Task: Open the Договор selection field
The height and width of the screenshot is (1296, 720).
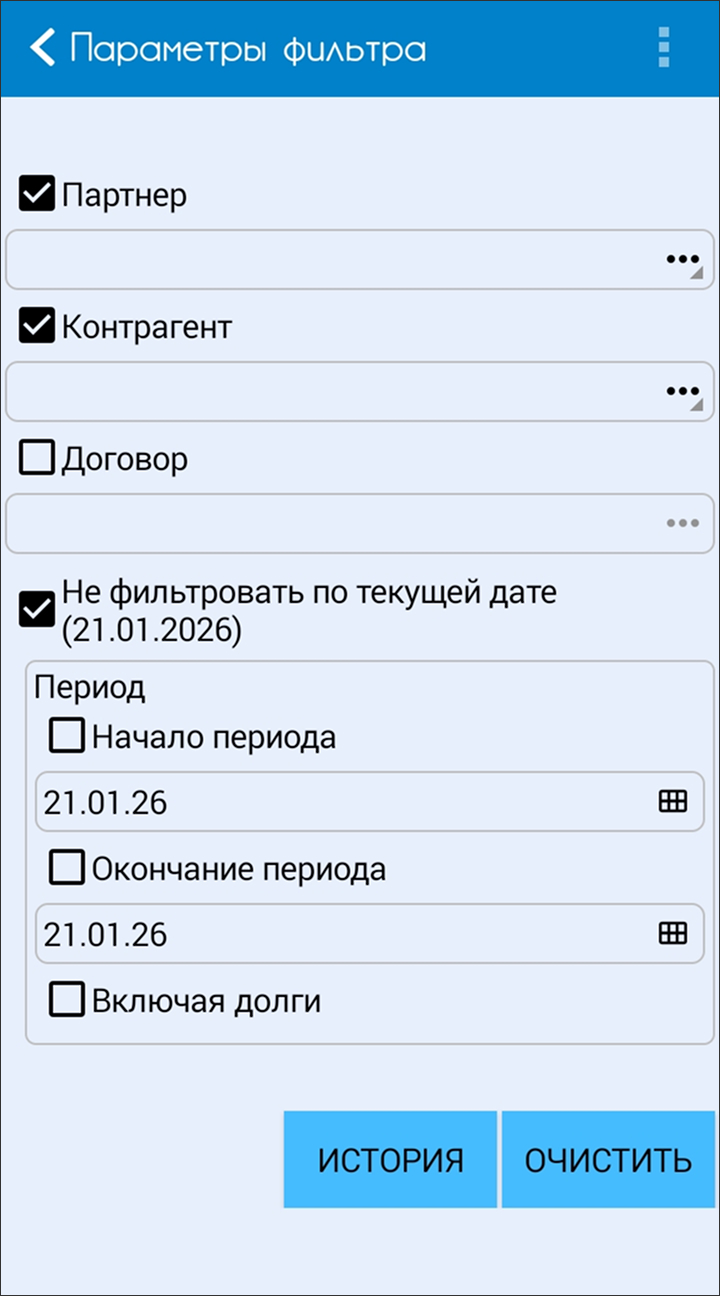Action: pyautogui.click(x=330, y=523)
